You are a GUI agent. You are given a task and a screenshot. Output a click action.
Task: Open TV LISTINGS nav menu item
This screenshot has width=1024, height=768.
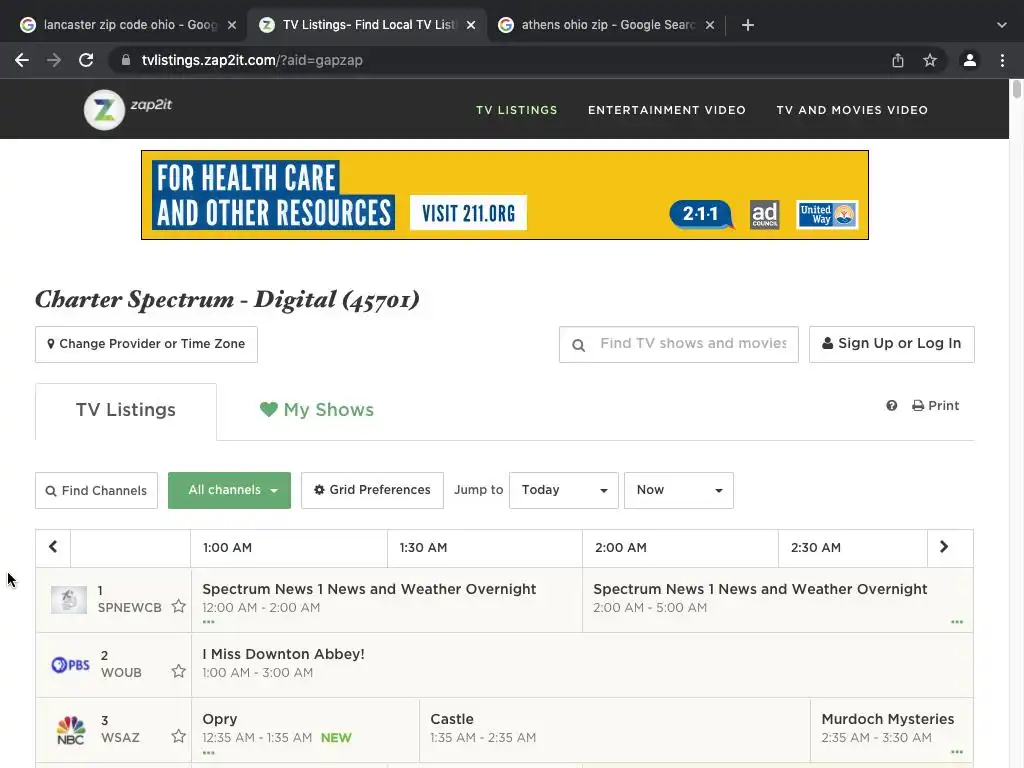click(517, 110)
